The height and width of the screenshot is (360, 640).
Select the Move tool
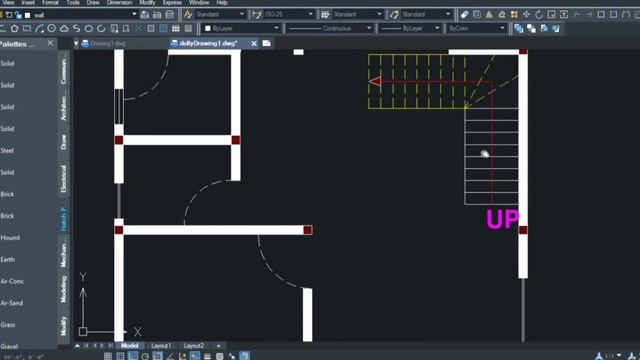coord(527,15)
